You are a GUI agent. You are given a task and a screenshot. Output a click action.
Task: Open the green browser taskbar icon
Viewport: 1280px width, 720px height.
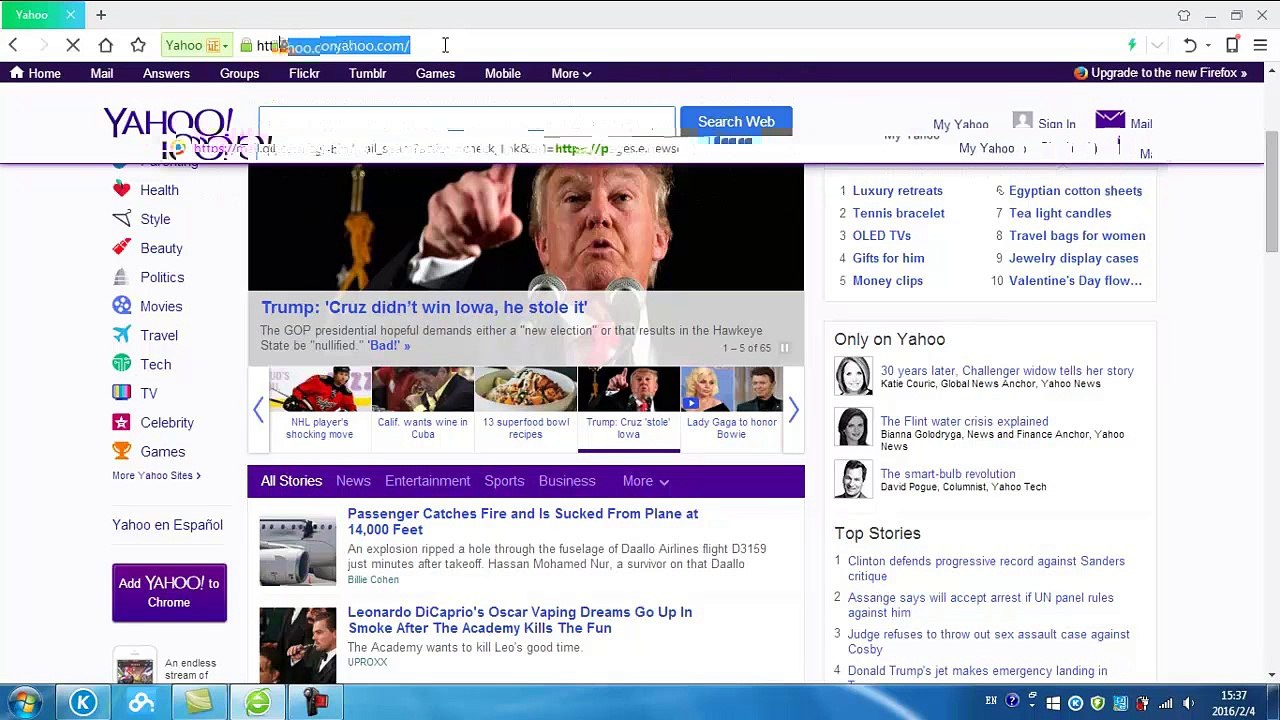pos(258,703)
